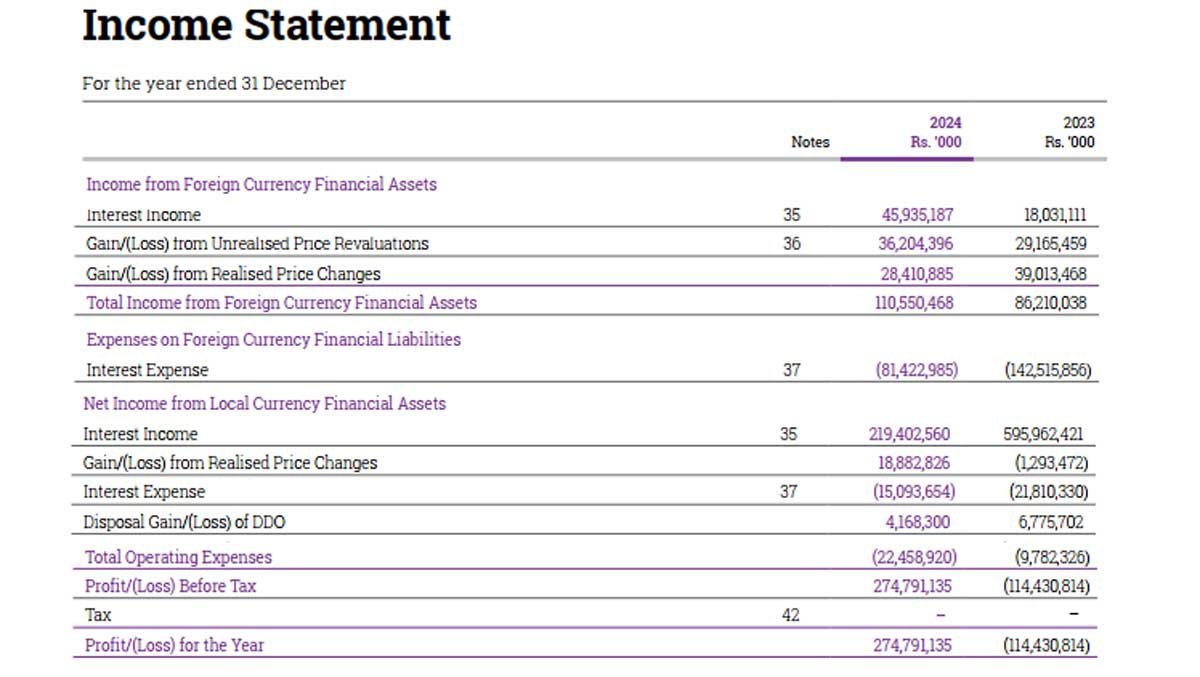The width and height of the screenshot is (1200, 677).
Task: Select the Profit/(Loss) for the Year label
Action: tap(175, 645)
